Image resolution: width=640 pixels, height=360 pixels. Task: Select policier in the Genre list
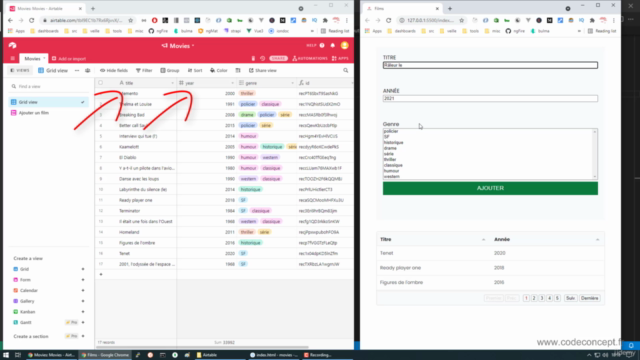tap(391, 131)
